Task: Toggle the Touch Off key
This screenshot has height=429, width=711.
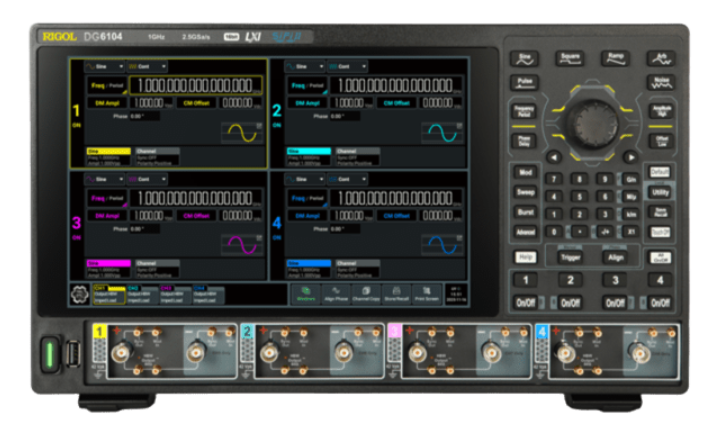Action: [660, 232]
